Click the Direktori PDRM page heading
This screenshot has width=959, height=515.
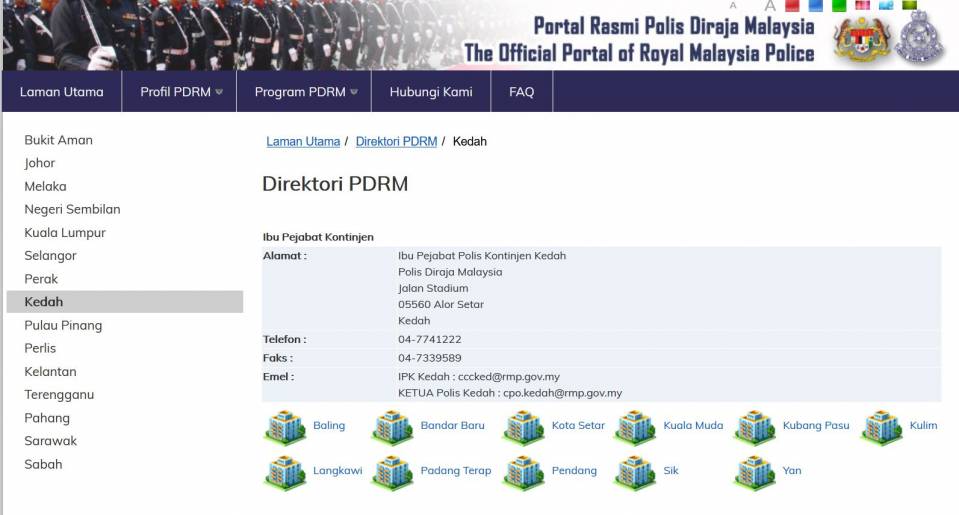coord(335,184)
